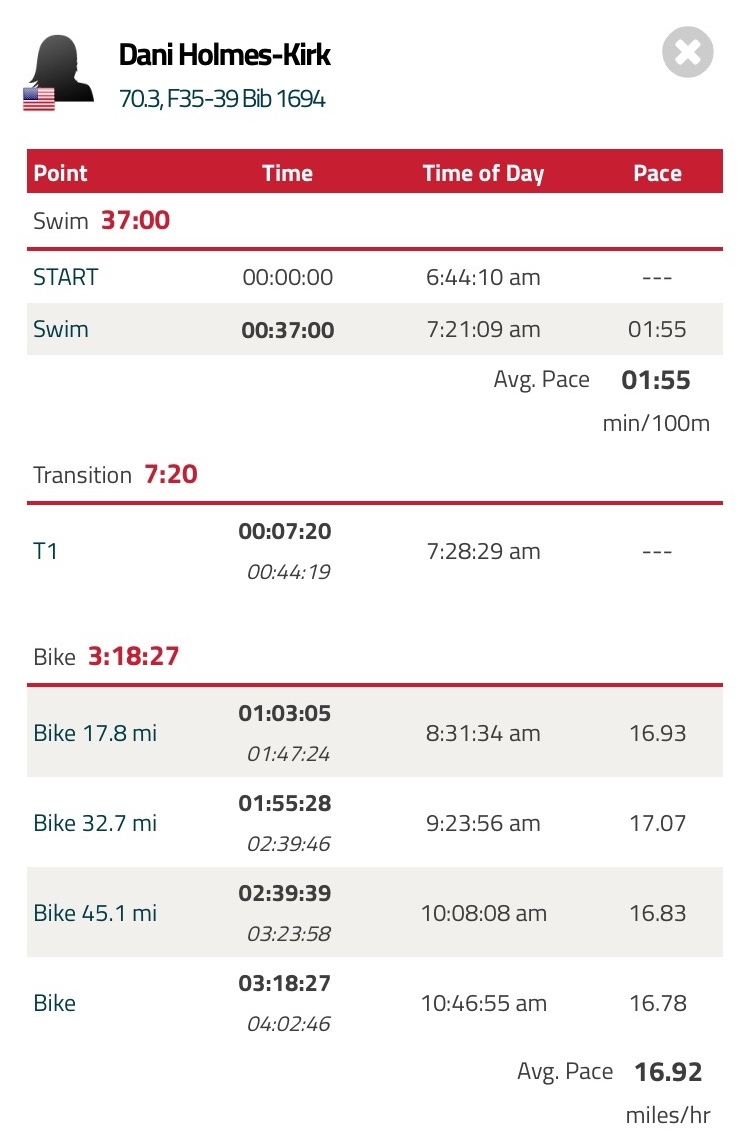Select the Swim split point

click(61, 329)
